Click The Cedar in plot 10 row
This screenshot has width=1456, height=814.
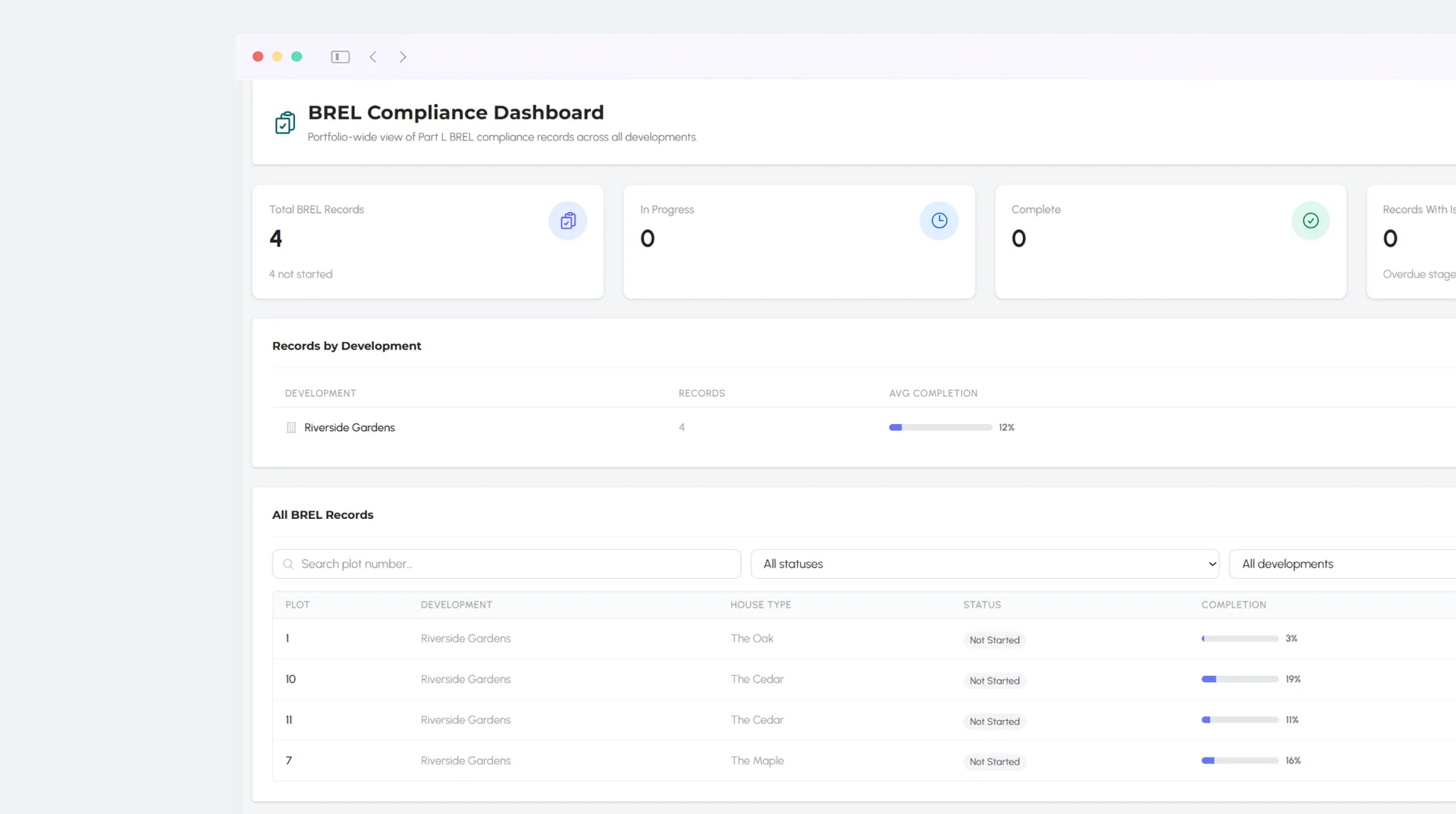(x=757, y=680)
